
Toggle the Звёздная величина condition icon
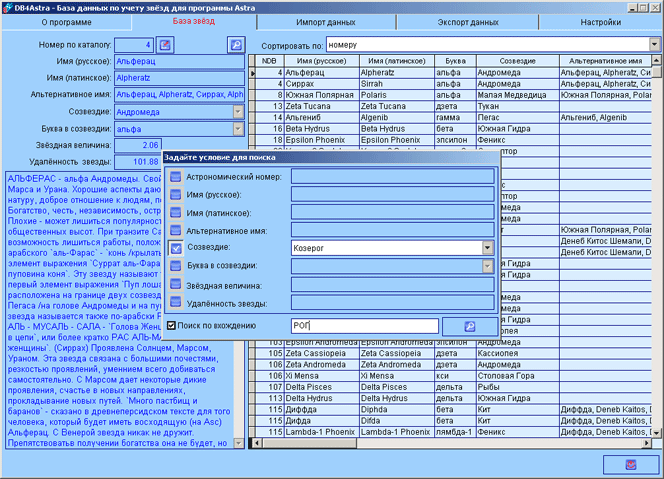(x=176, y=285)
